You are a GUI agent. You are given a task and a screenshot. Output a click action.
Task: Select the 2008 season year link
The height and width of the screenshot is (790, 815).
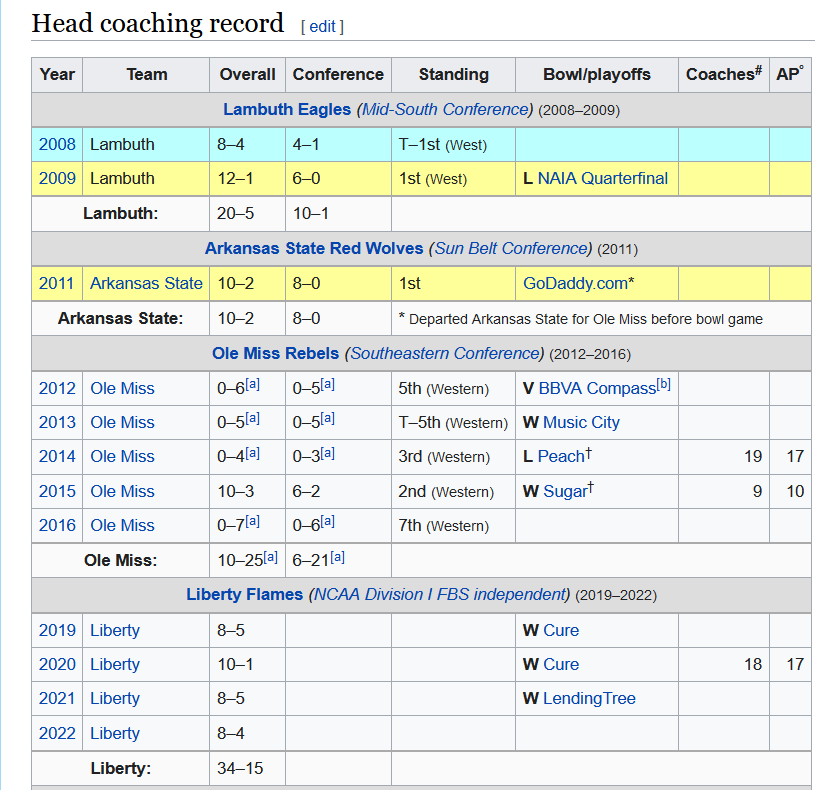pyautogui.click(x=57, y=144)
